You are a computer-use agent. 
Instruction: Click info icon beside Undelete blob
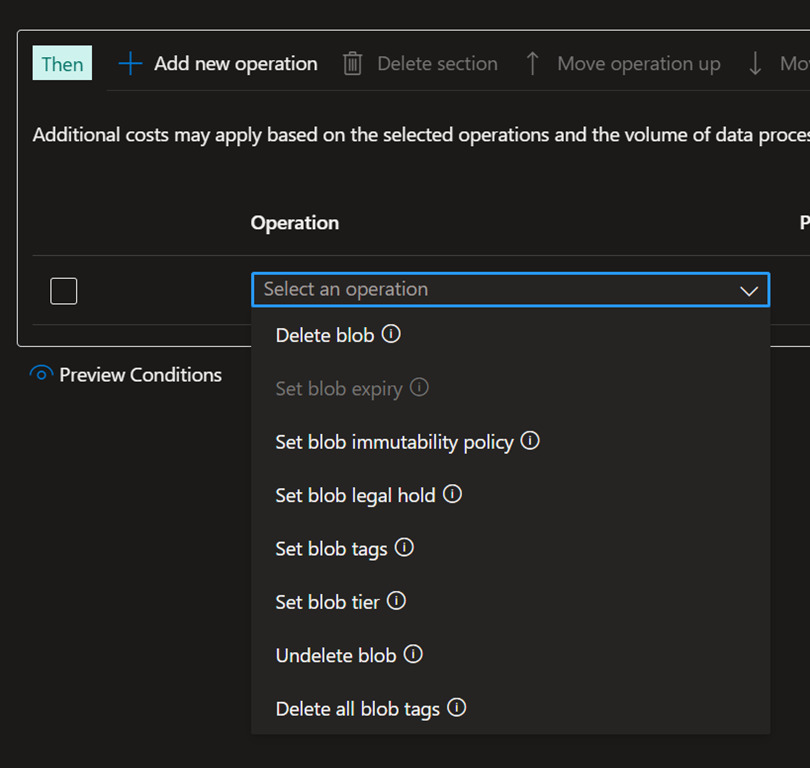413,655
